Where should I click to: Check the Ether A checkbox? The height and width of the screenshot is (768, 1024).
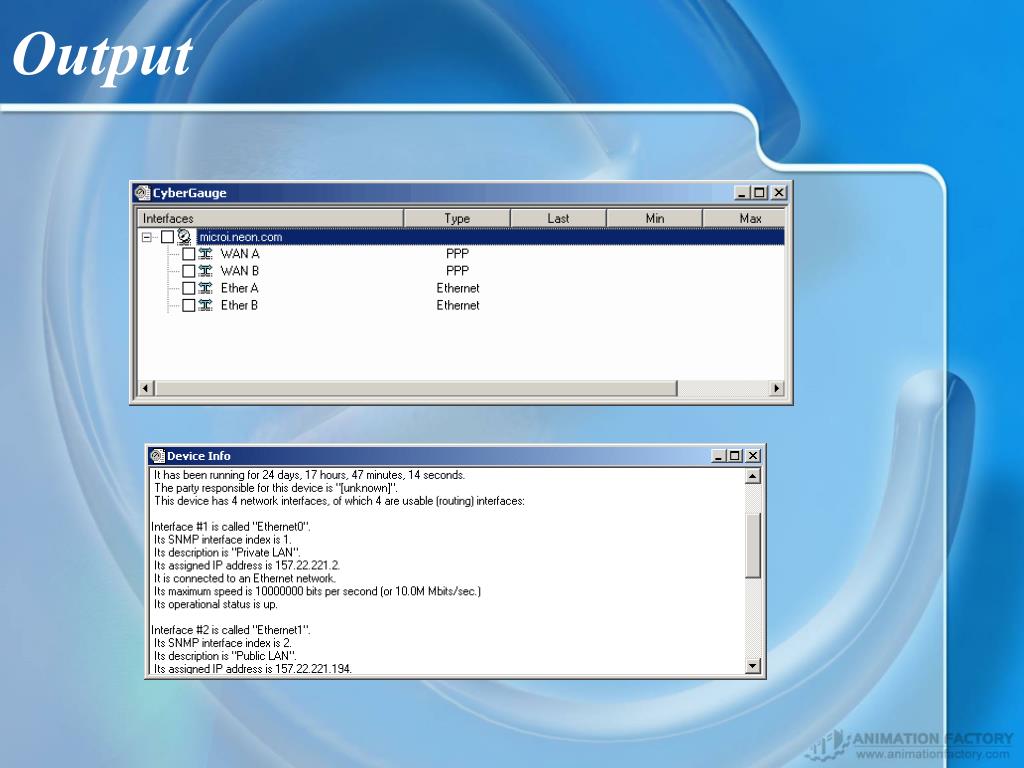(x=189, y=288)
